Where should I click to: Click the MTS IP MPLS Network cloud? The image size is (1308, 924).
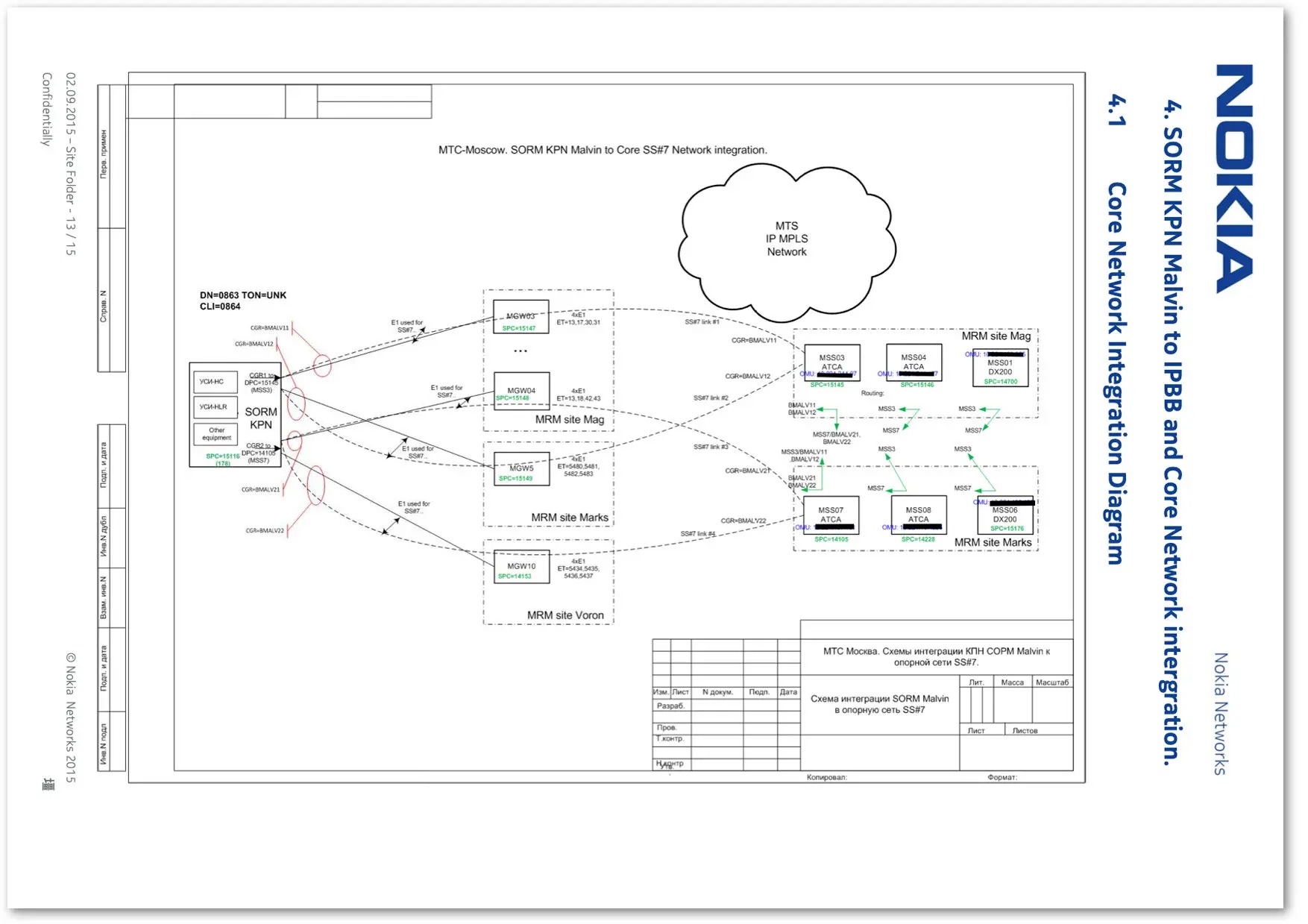tap(787, 239)
